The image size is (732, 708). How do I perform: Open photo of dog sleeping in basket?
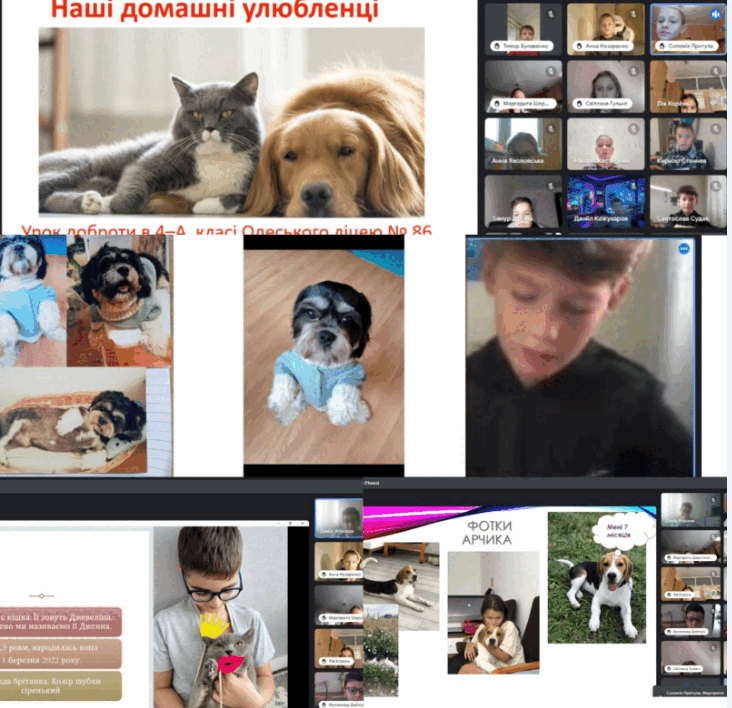[x=73, y=421]
